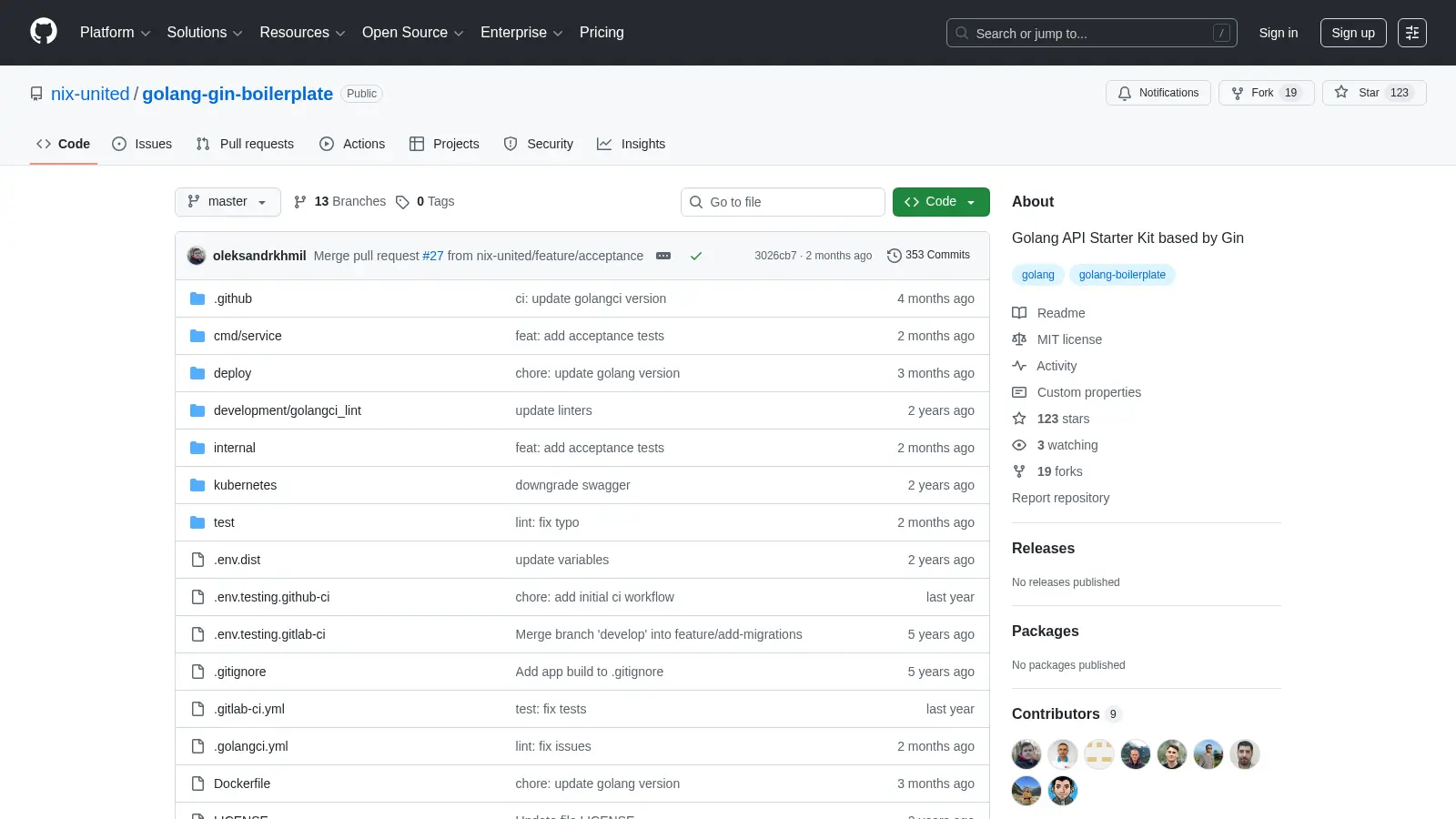Open the Pricing page

point(602,33)
